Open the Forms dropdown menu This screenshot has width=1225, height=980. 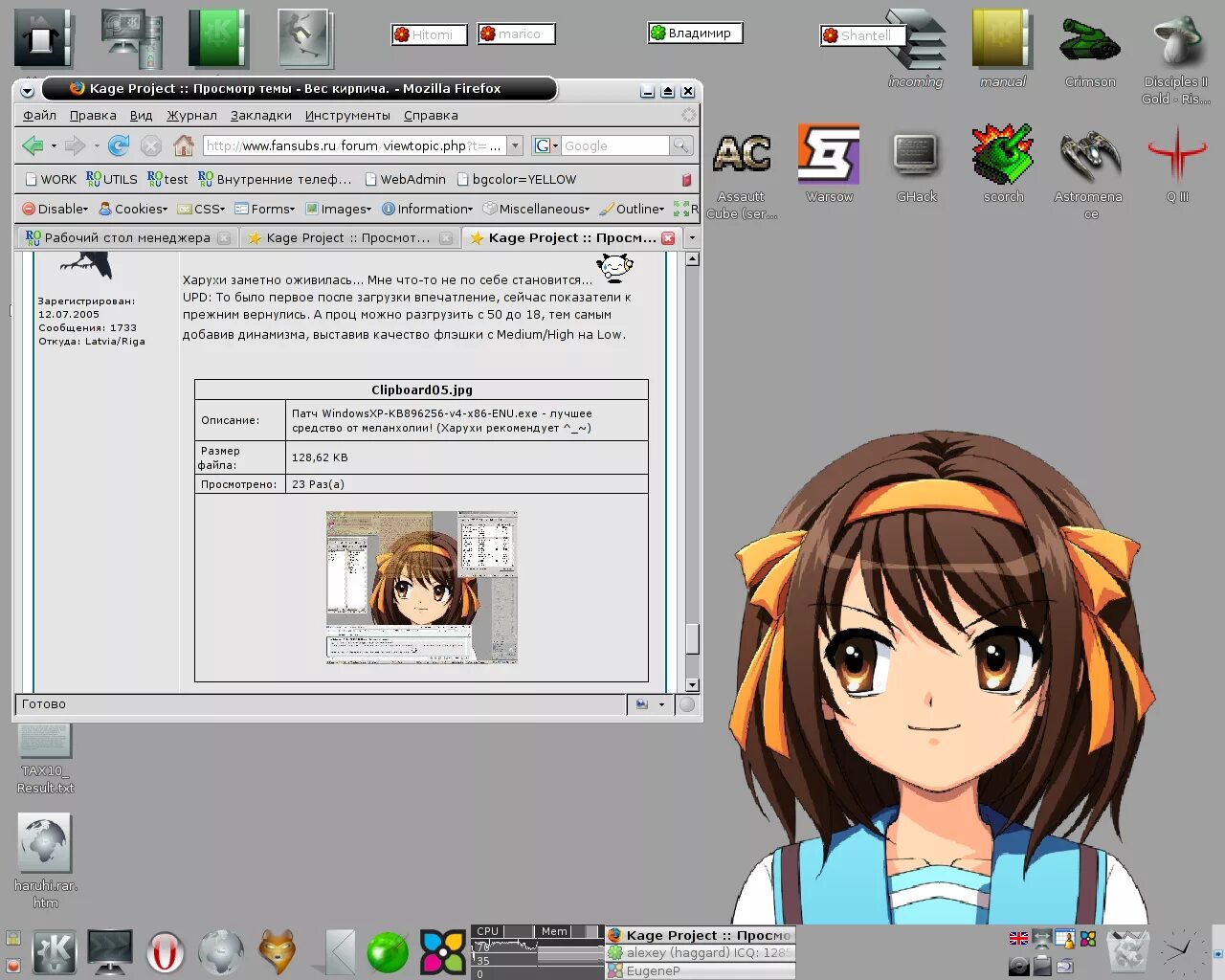[x=265, y=209]
